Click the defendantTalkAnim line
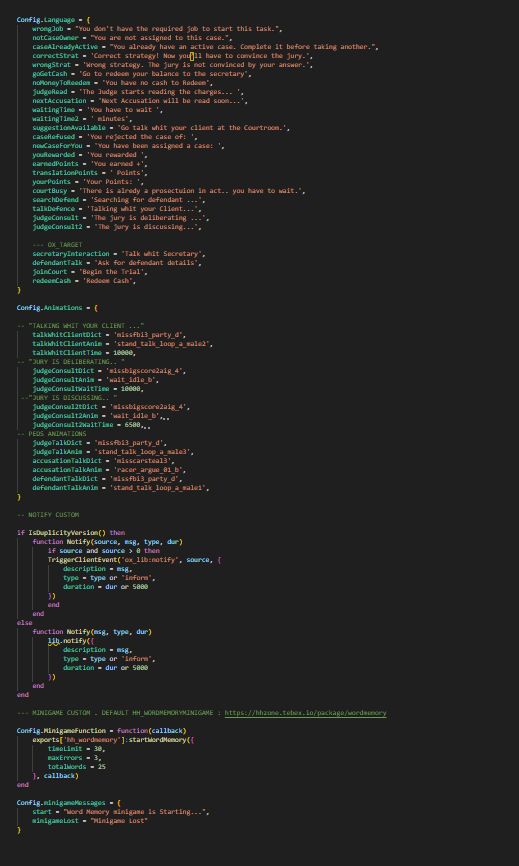This screenshot has height=866, width=519. 121,488
